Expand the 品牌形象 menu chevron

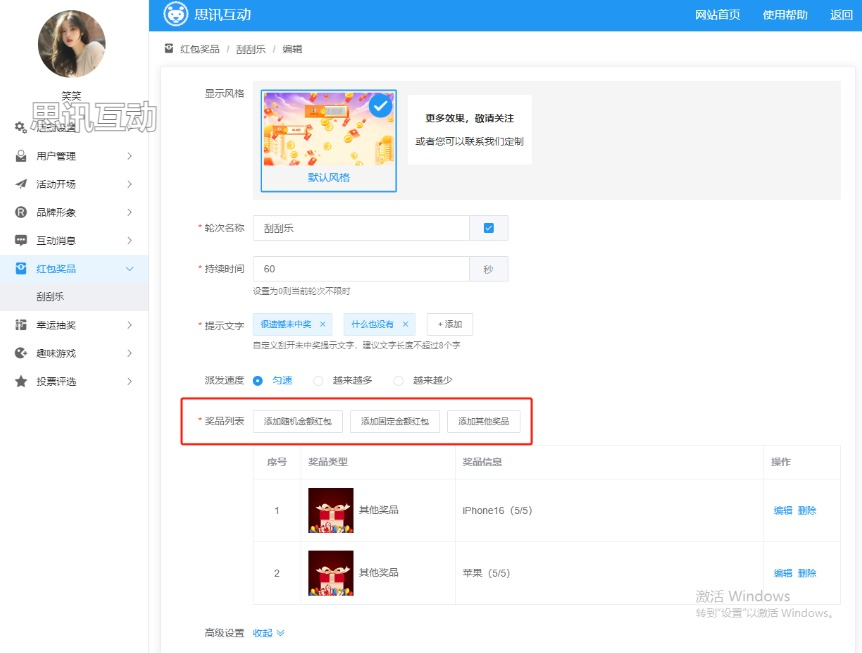click(130, 212)
